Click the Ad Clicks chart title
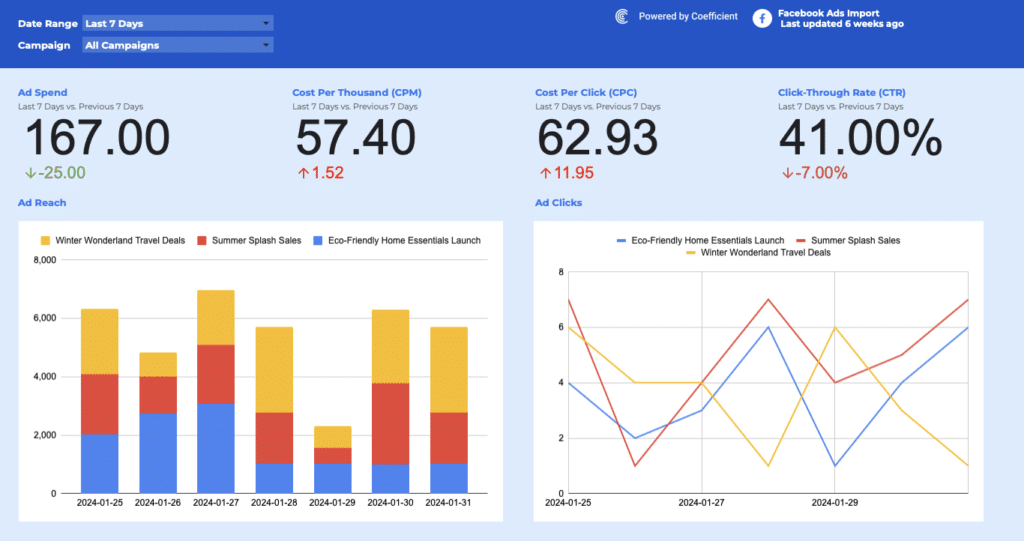Image resolution: width=1024 pixels, height=541 pixels. (558, 203)
